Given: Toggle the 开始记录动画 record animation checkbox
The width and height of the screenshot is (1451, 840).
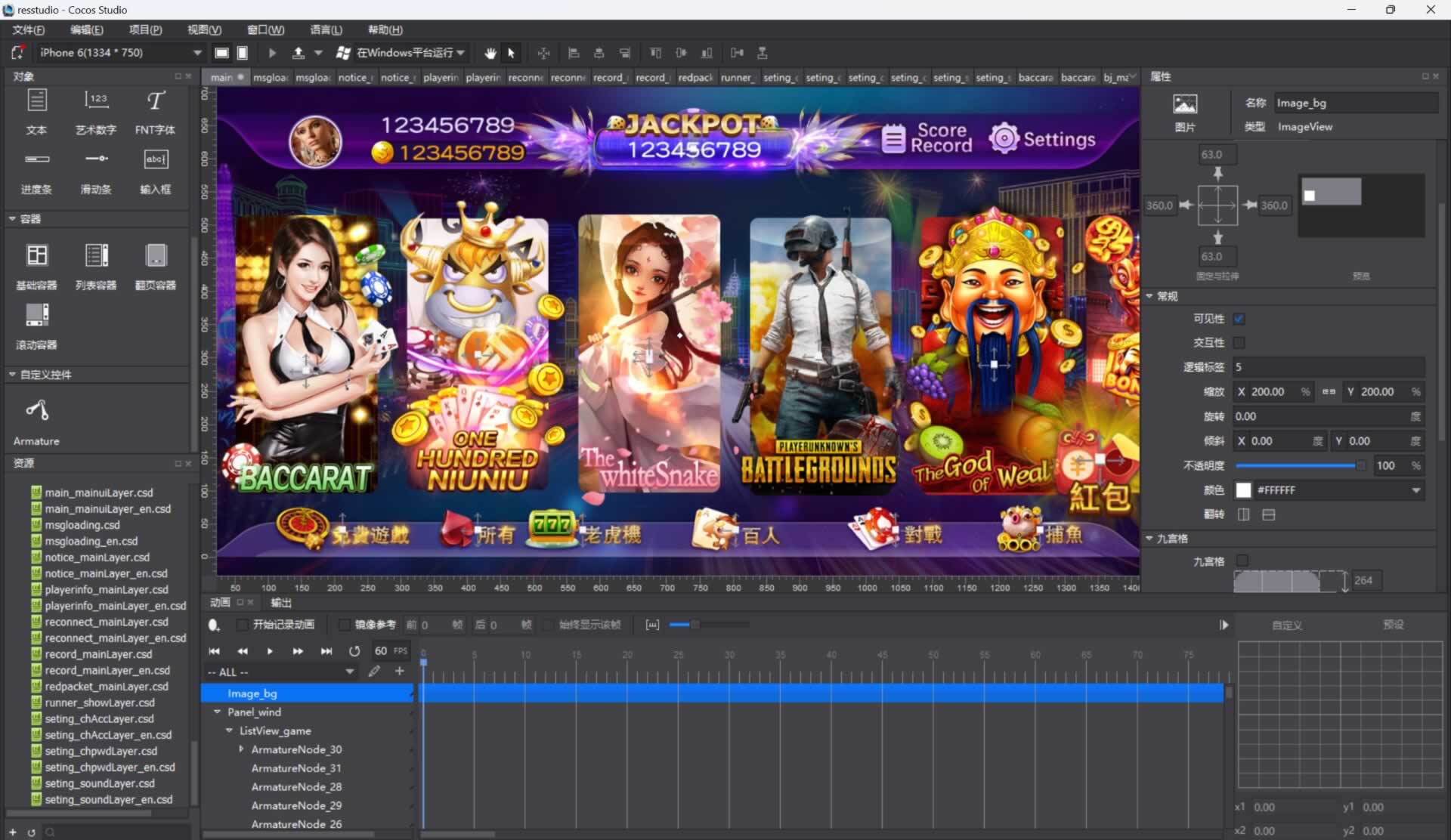Looking at the screenshot, I should tap(242, 625).
